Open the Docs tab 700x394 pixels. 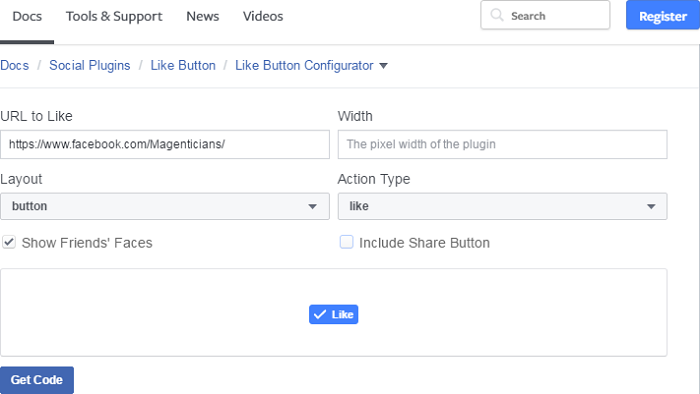coord(27,17)
